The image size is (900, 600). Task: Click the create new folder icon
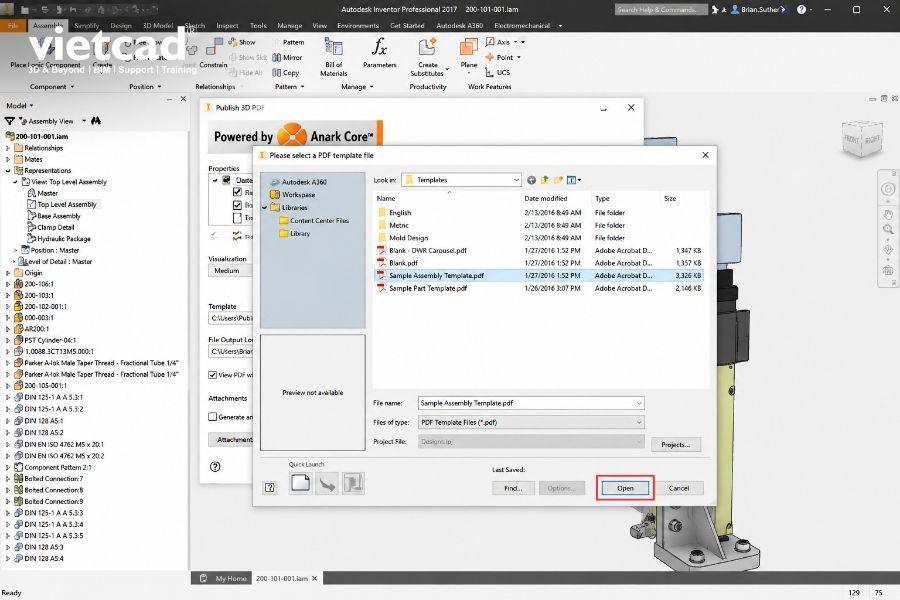click(x=558, y=180)
